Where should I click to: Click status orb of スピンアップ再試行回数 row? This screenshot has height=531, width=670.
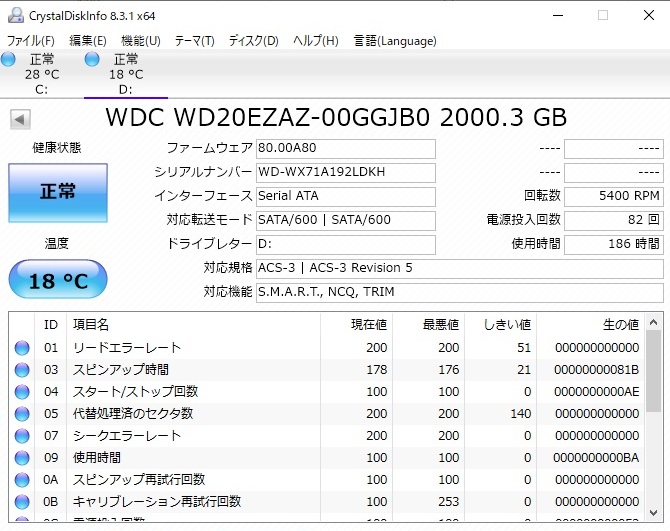click(x=22, y=480)
